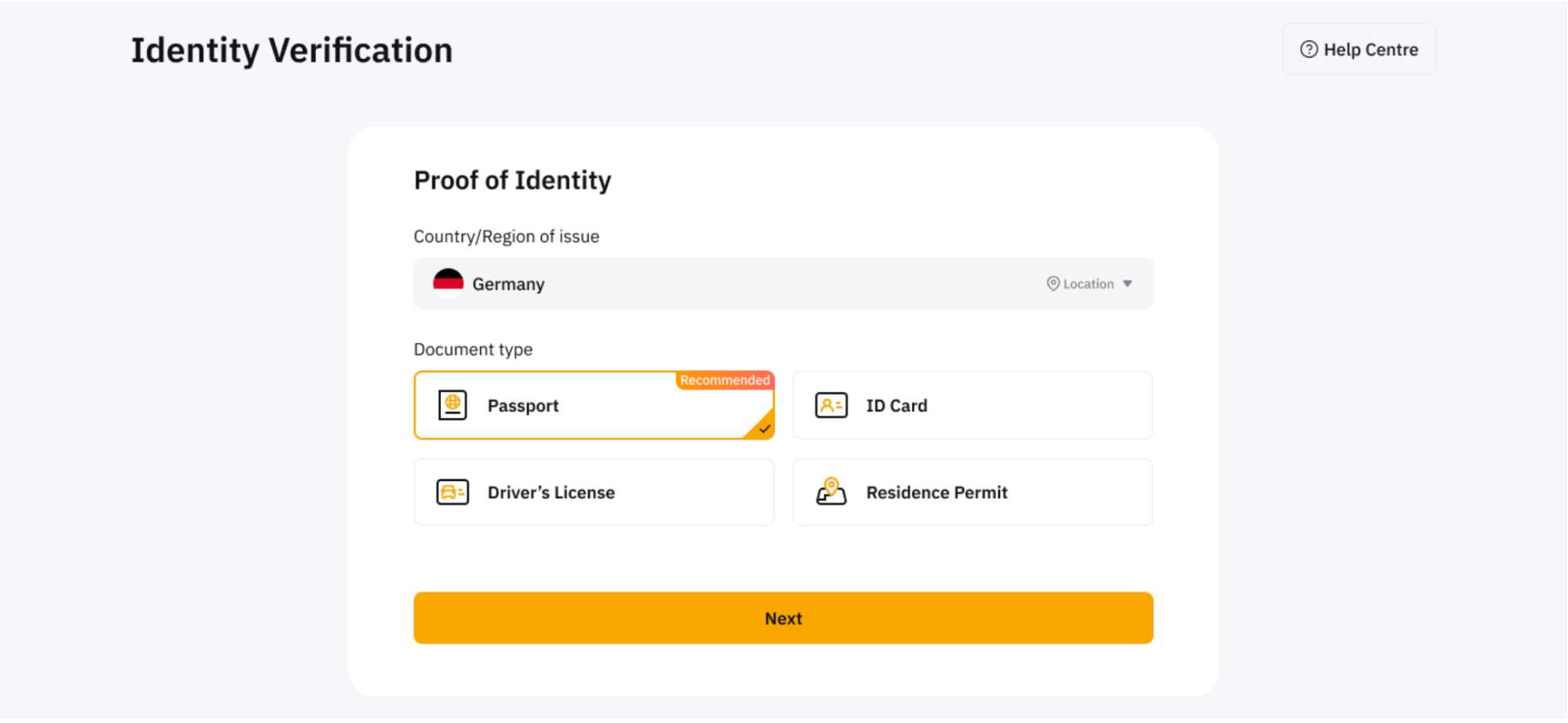1568x723 pixels.
Task: Click the checkmark corner on Passport
Action: tap(763, 428)
